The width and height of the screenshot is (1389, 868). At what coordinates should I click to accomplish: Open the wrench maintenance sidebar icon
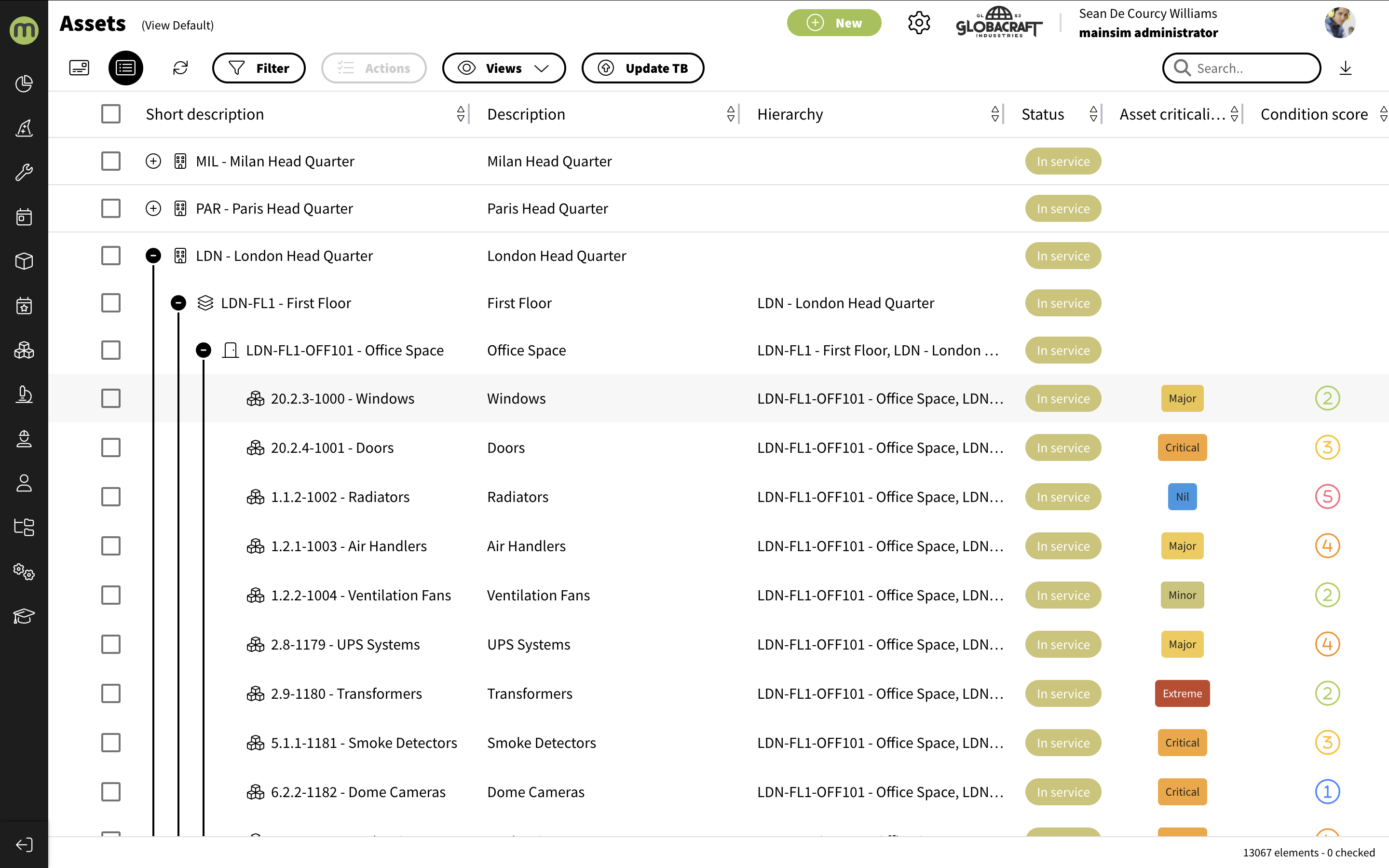click(24, 172)
